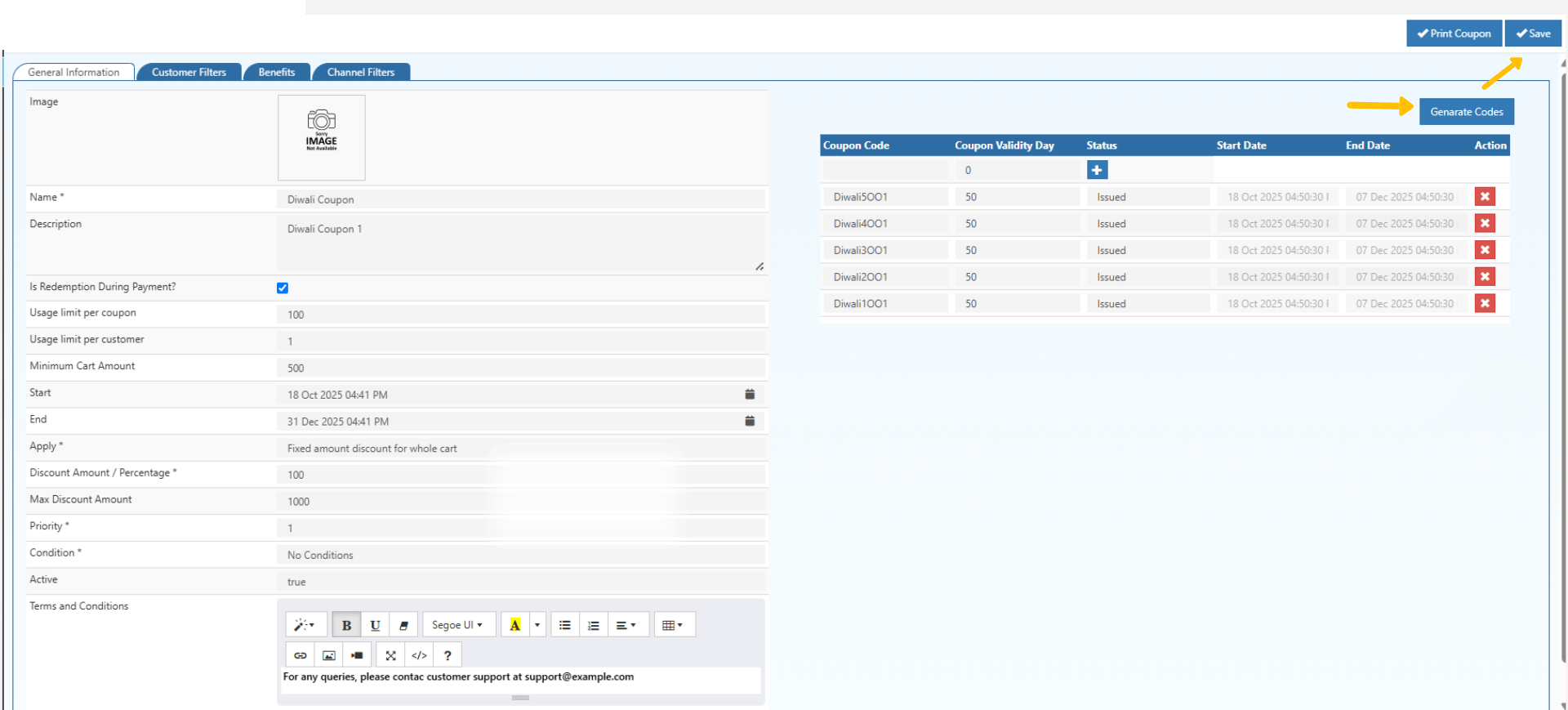Open the General Information tab

[x=73, y=72]
